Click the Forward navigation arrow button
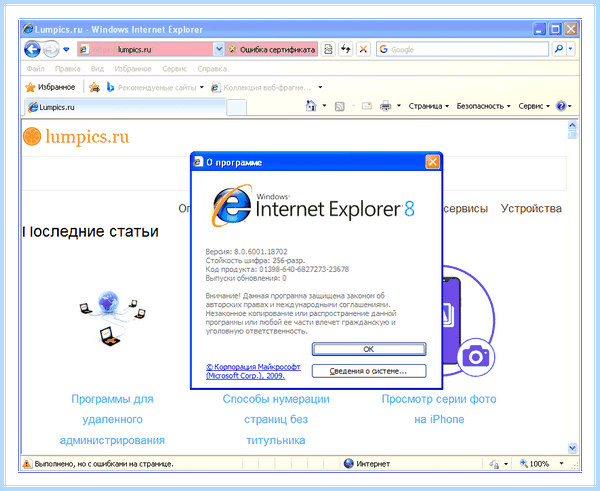The image size is (600, 491). coord(51,49)
